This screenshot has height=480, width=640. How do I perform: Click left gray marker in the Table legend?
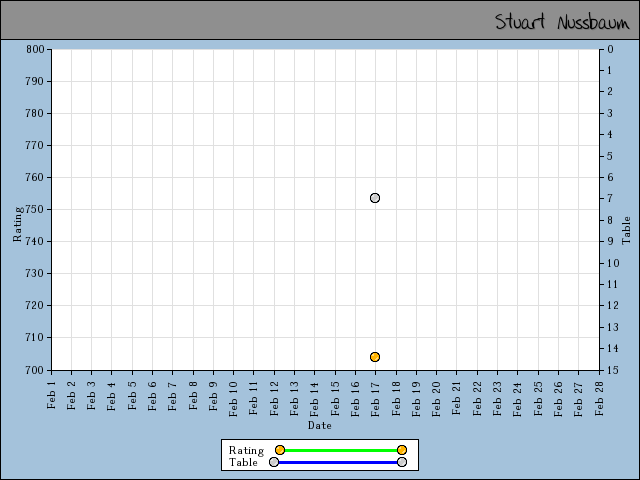coord(274,462)
